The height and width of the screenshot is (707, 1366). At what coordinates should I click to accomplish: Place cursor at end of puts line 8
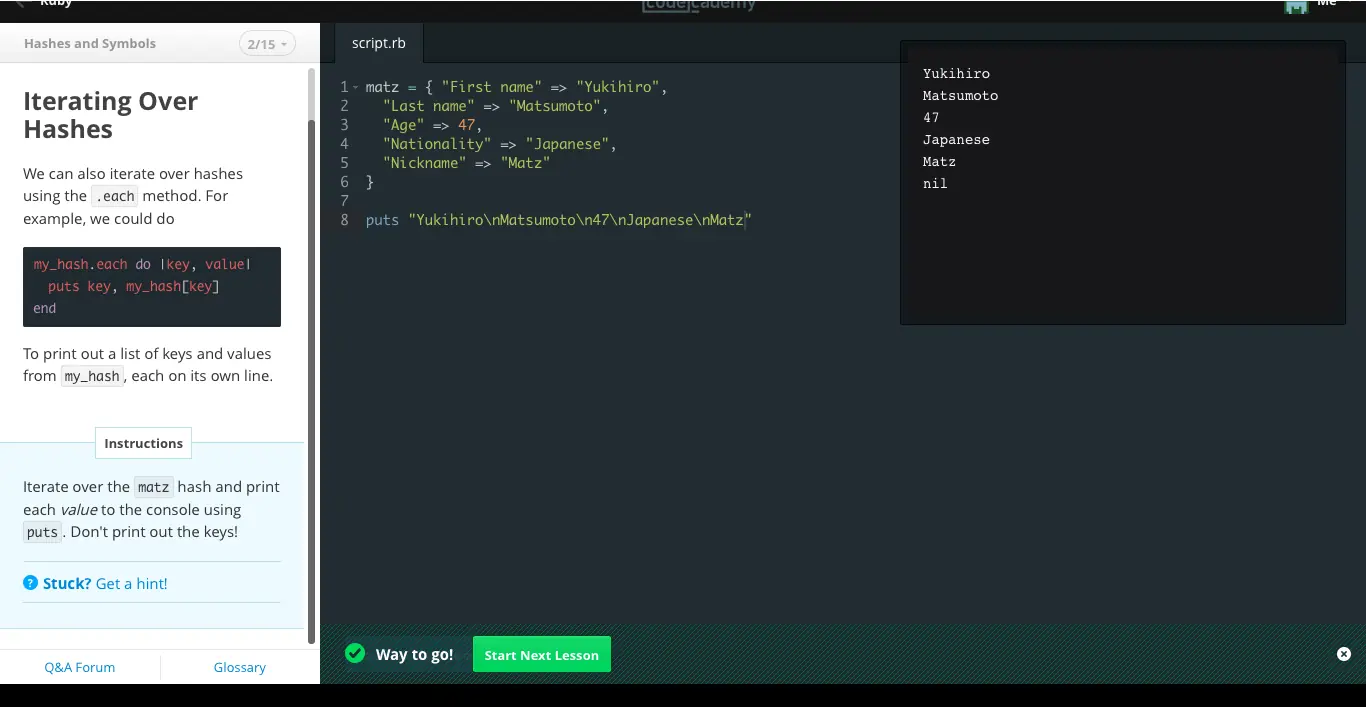point(752,220)
